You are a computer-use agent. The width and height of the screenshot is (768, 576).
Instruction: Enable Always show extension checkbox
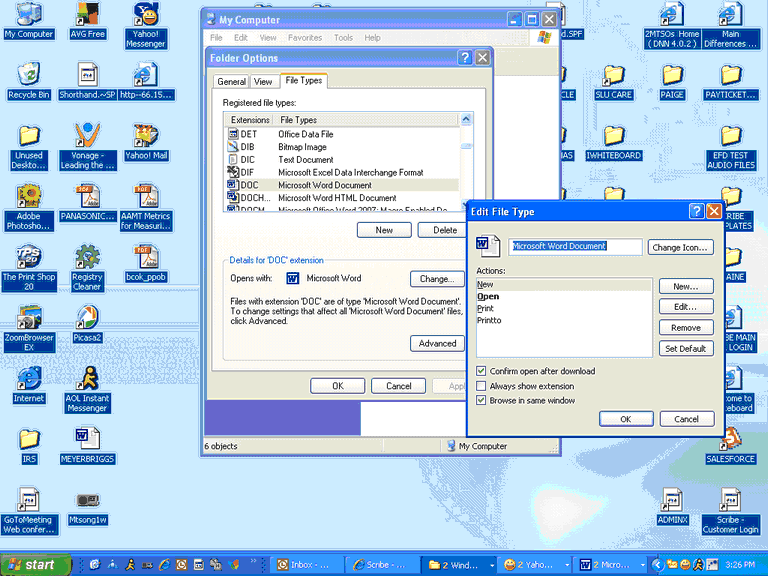coord(481,386)
